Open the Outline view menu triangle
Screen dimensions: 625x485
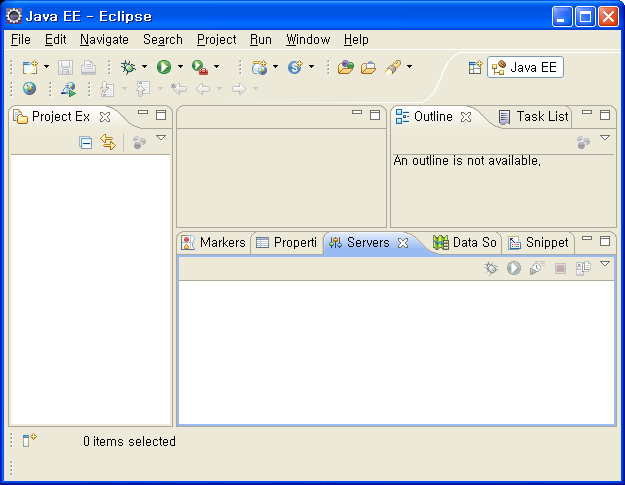tap(605, 138)
